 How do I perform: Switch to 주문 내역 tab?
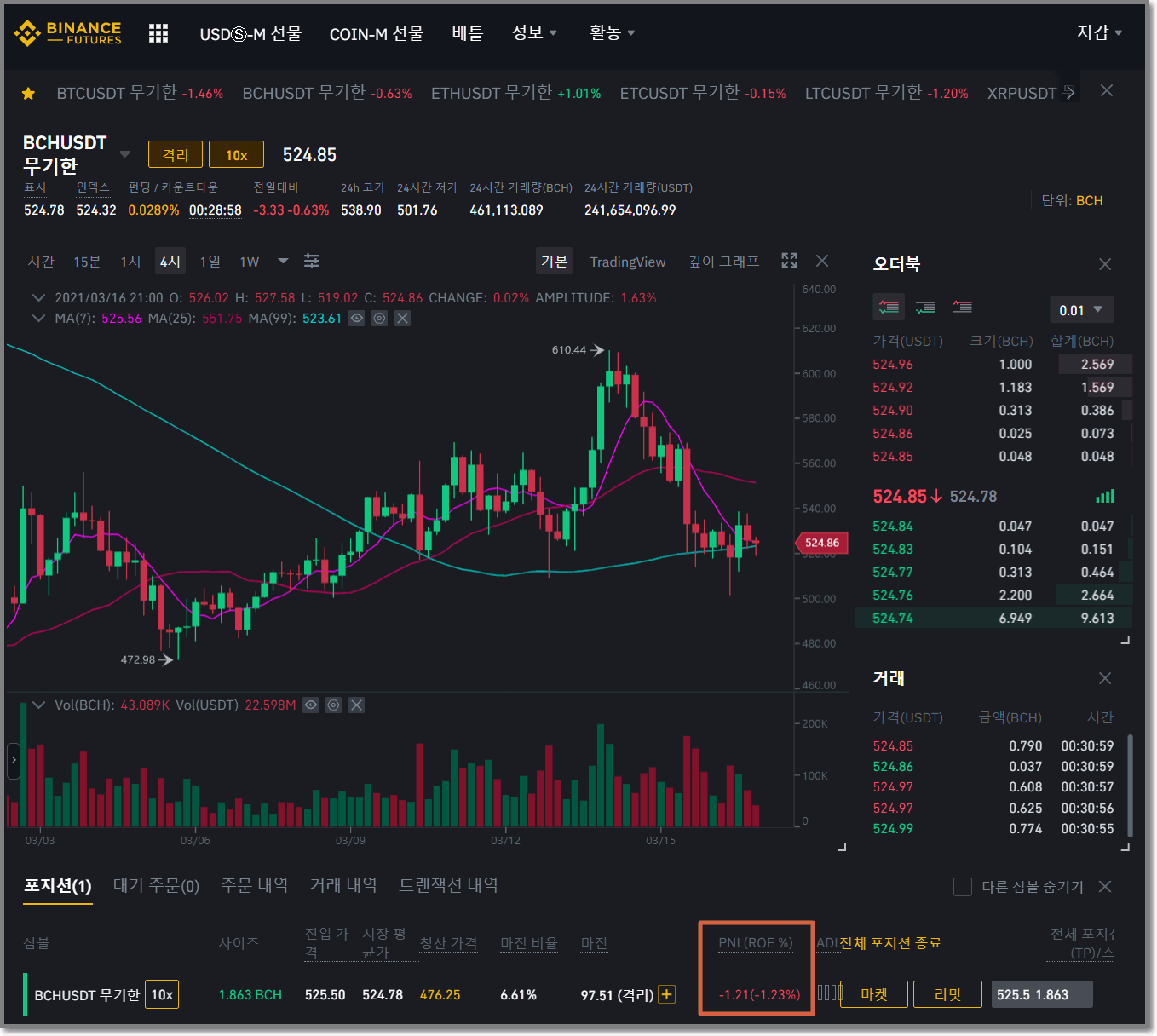click(254, 885)
